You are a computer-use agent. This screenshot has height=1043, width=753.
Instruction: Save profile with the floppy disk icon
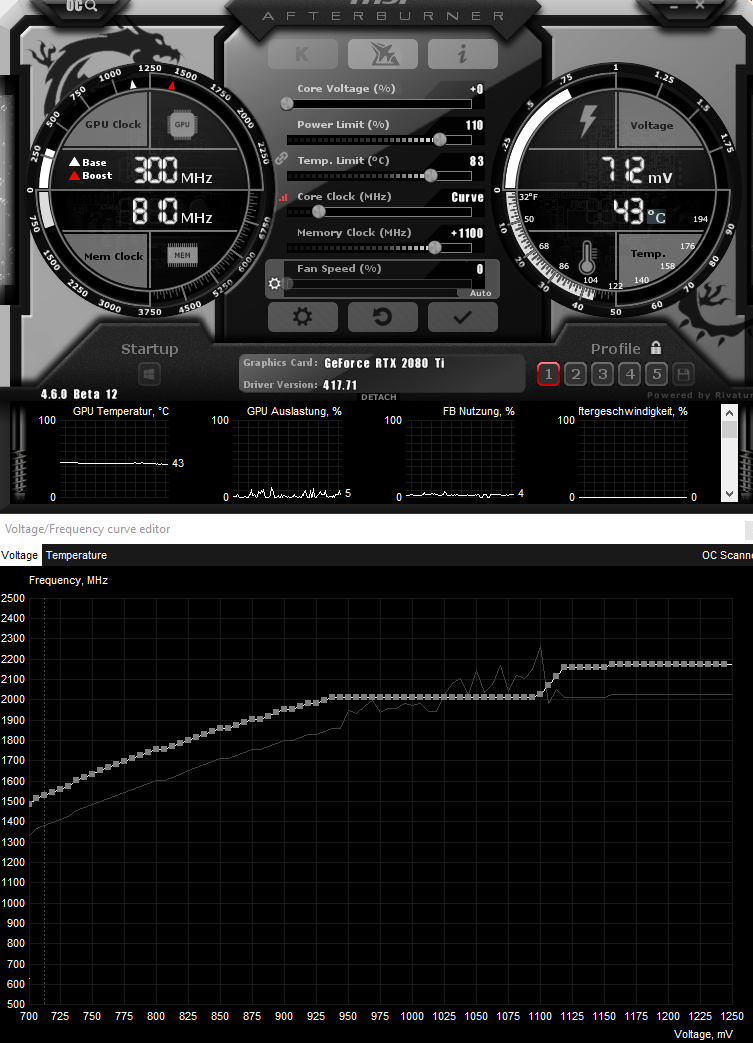[x=683, y=374]
